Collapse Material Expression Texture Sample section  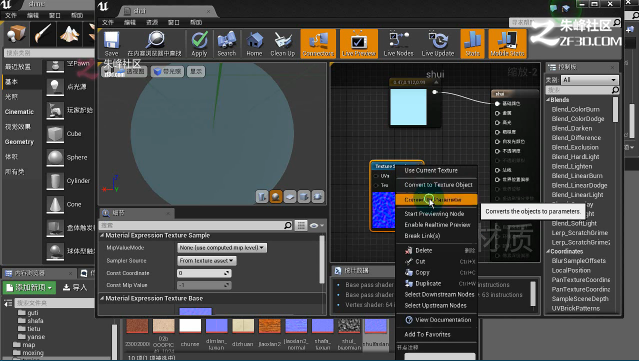(102, 236)
